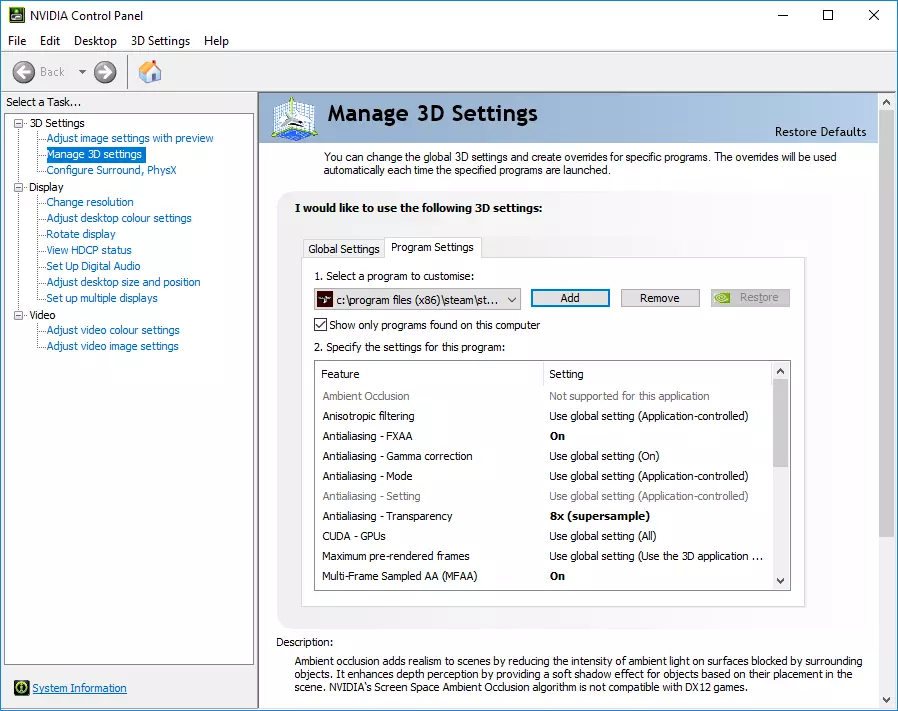Image resolution: width=898 pixels, height=711 pixels.
Task: Click the Manage 3D Settings header icon
Action: coord(294,118)
